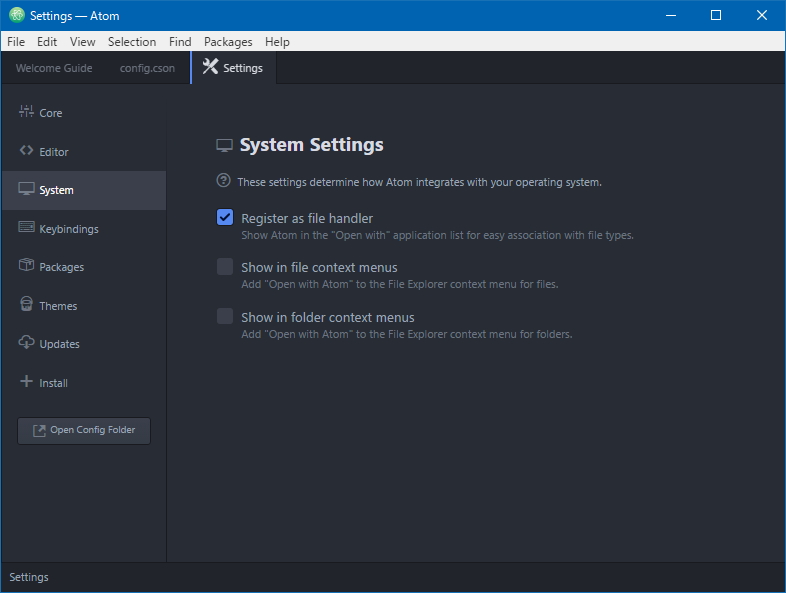
Task: Click the Register as file handler label
Action: coord(307,219)
